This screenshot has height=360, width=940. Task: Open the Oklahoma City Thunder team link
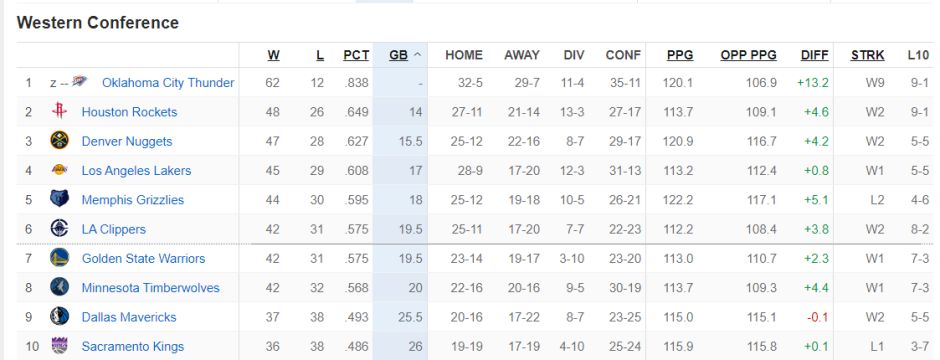click(168, 83)
